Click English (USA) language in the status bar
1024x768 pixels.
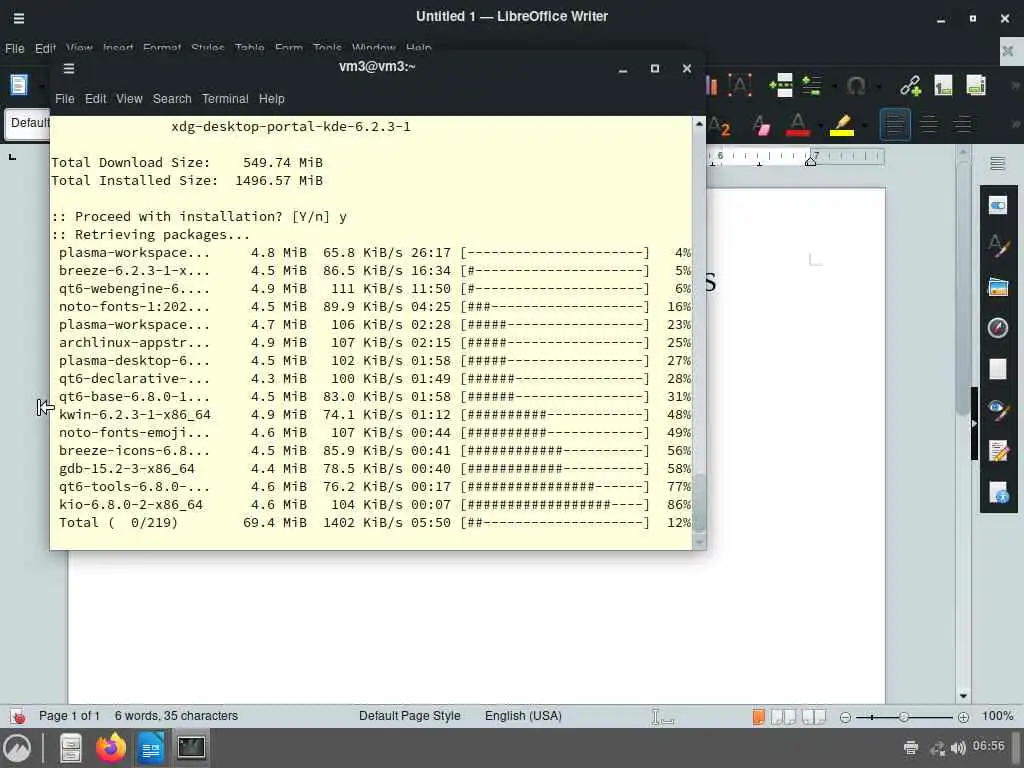[x=523, y=716]
